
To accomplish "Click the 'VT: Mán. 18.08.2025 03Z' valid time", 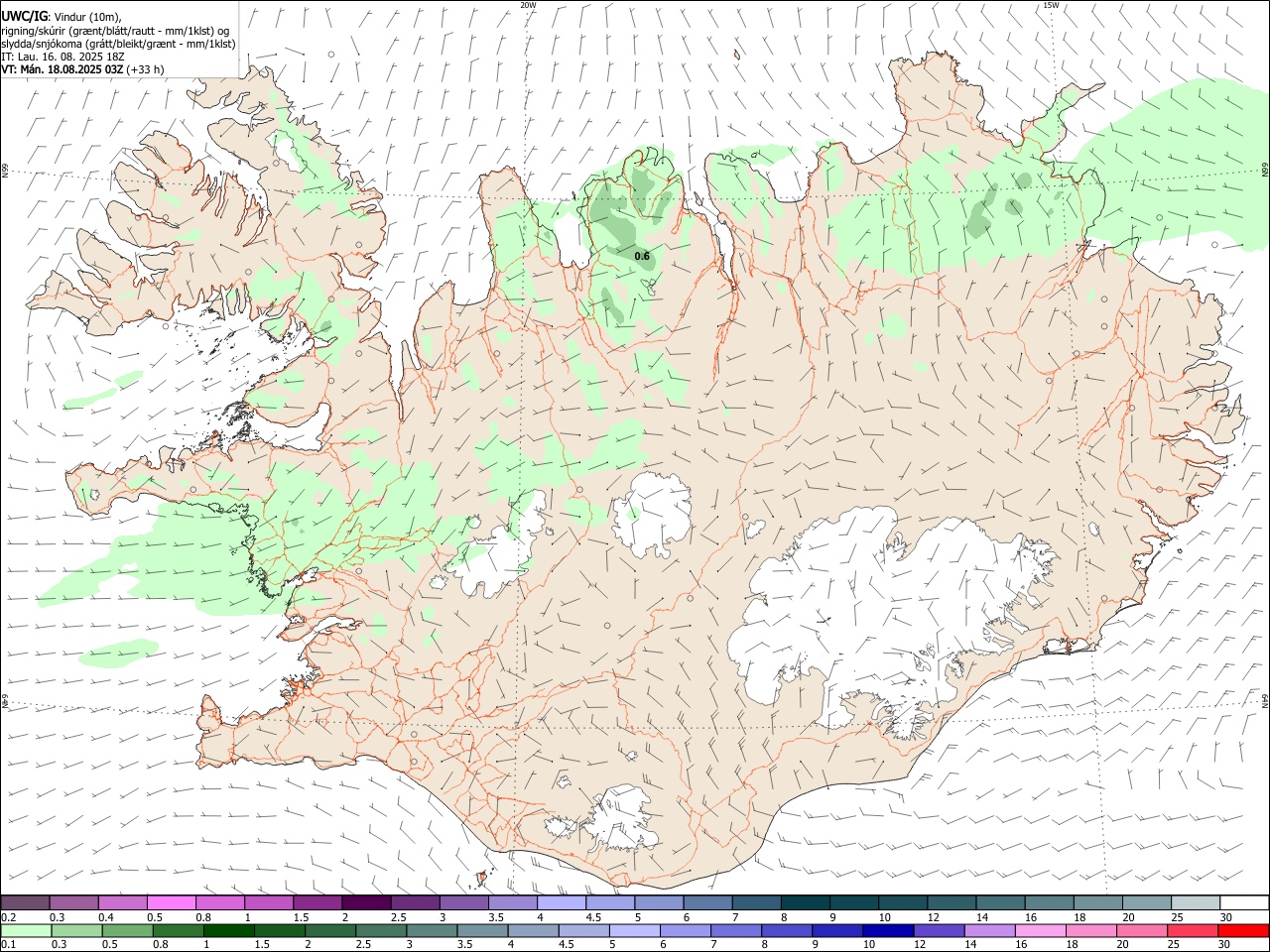I will pos(63,69).
